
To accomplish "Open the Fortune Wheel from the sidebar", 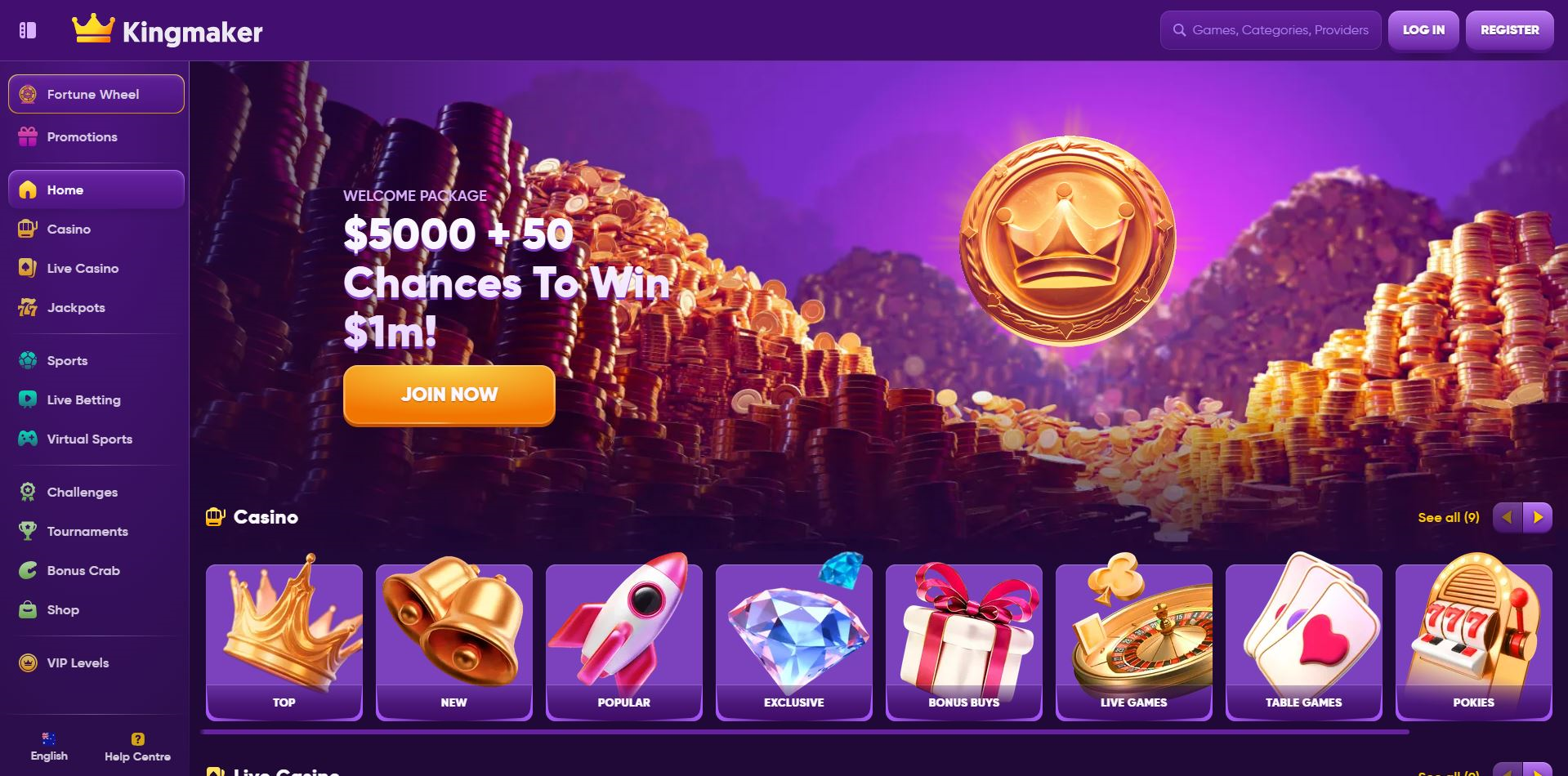I will [x=96, y=94].
